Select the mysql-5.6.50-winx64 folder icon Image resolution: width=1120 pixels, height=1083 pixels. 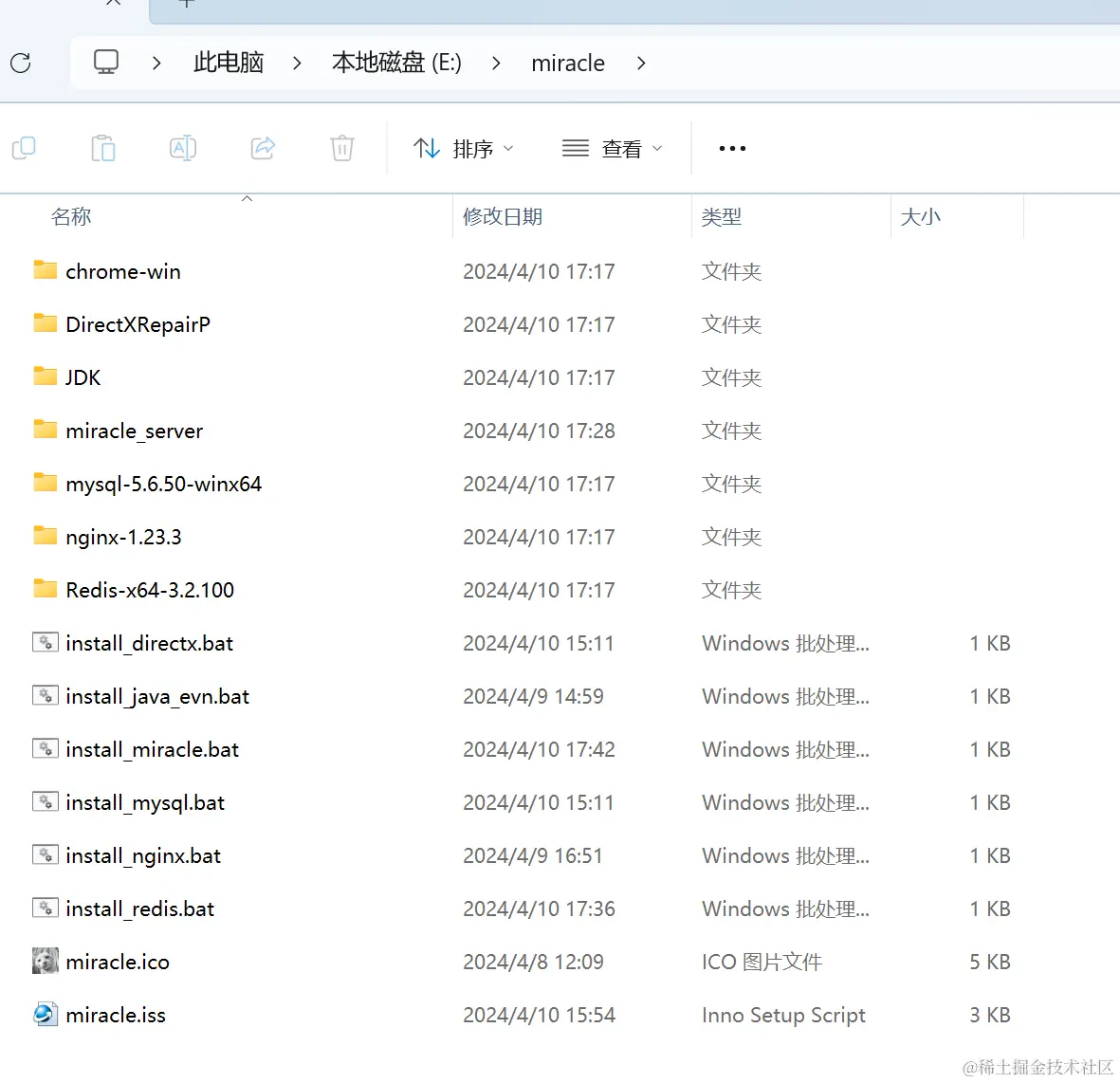tap(45, 482)
